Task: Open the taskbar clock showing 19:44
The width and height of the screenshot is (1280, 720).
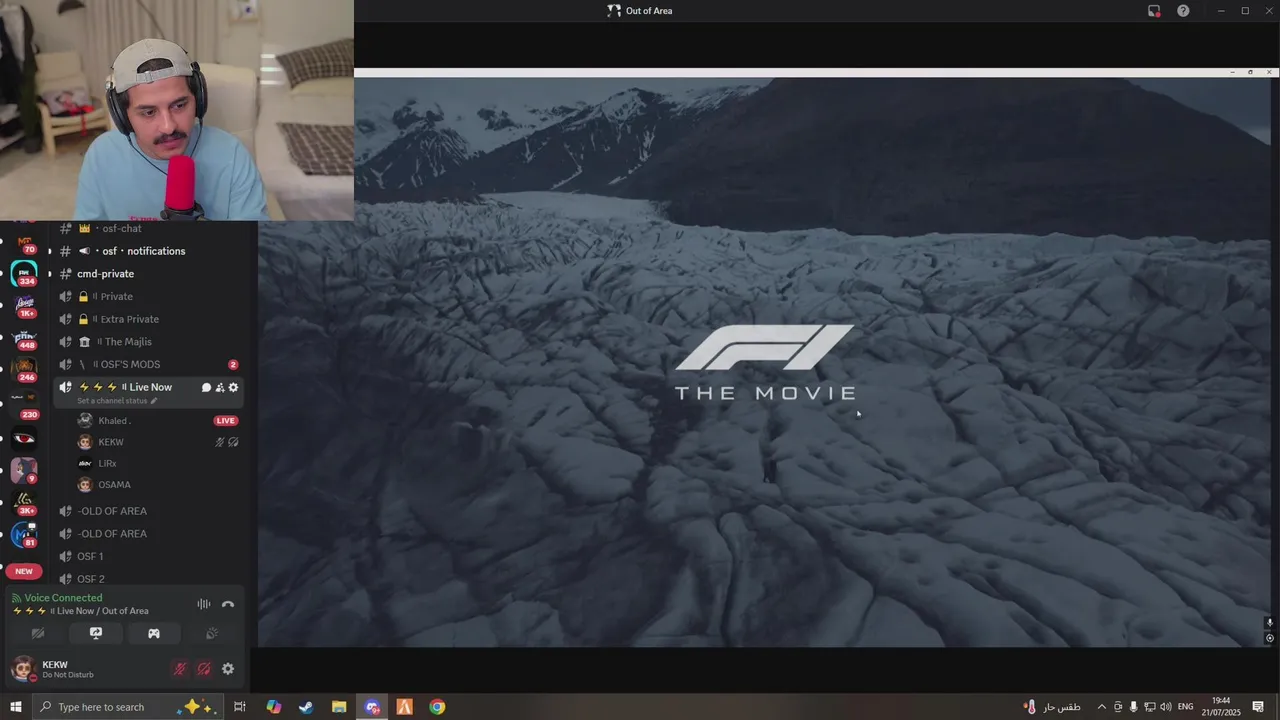Action: tap(1221, 707)
